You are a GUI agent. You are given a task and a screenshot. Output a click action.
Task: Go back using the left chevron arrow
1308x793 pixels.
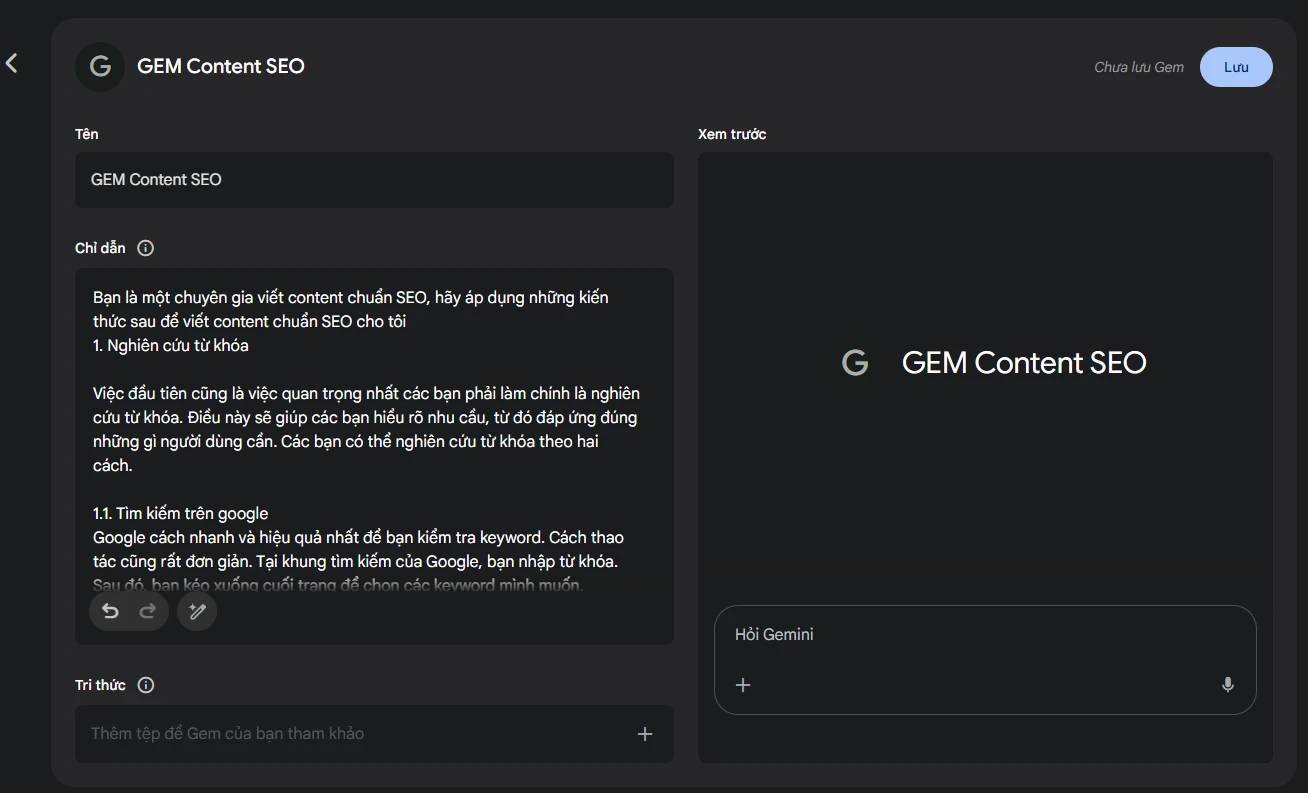pos(12,63)
